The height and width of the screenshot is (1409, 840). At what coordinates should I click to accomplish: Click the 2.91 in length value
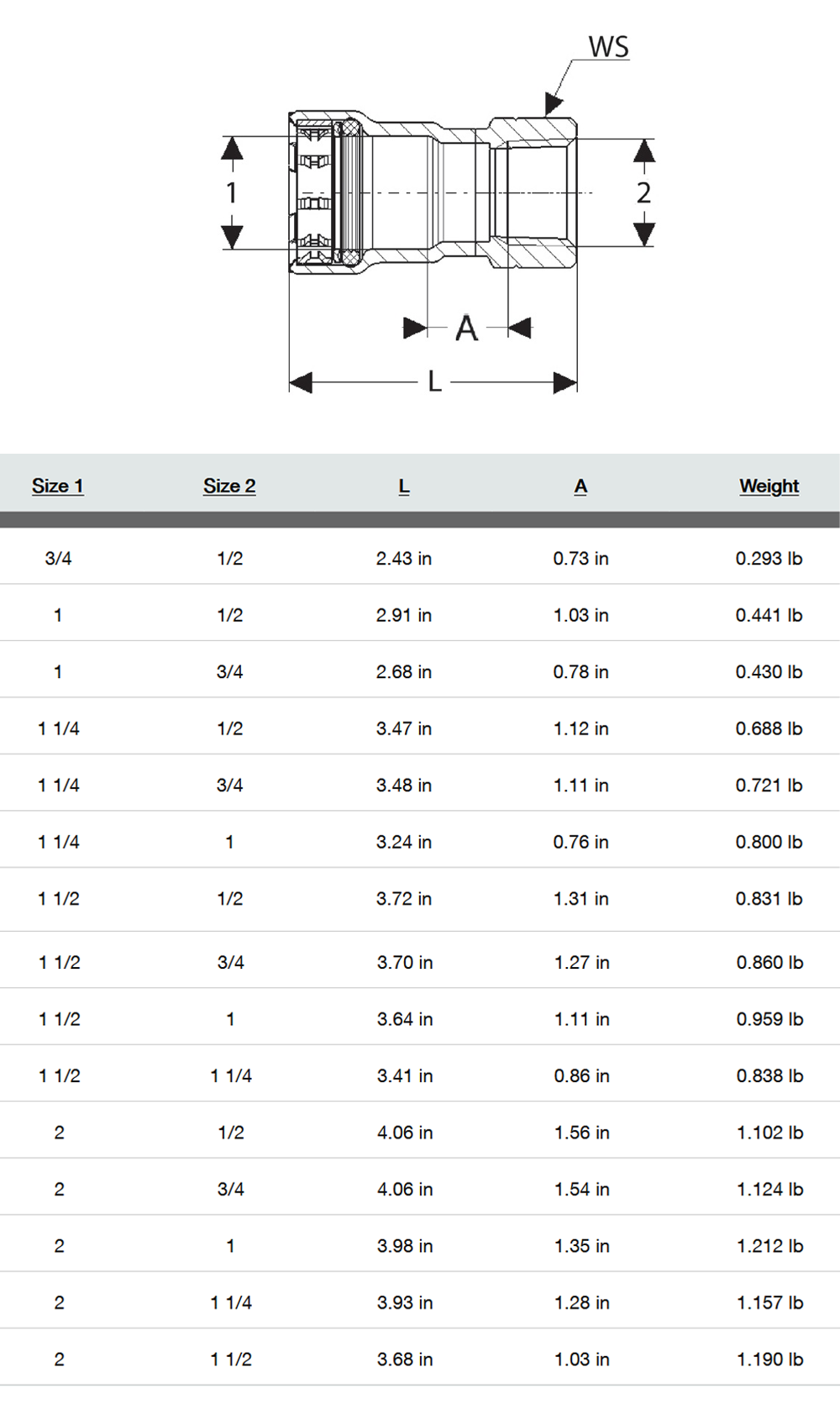click(404, 615)
